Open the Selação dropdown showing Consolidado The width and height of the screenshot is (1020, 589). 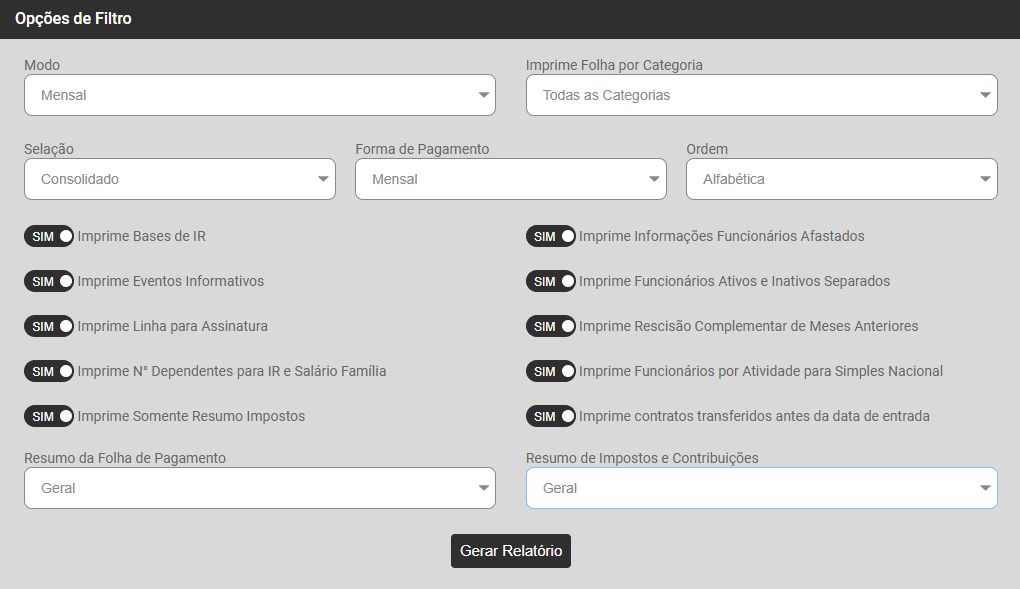[x=179, y=179]
